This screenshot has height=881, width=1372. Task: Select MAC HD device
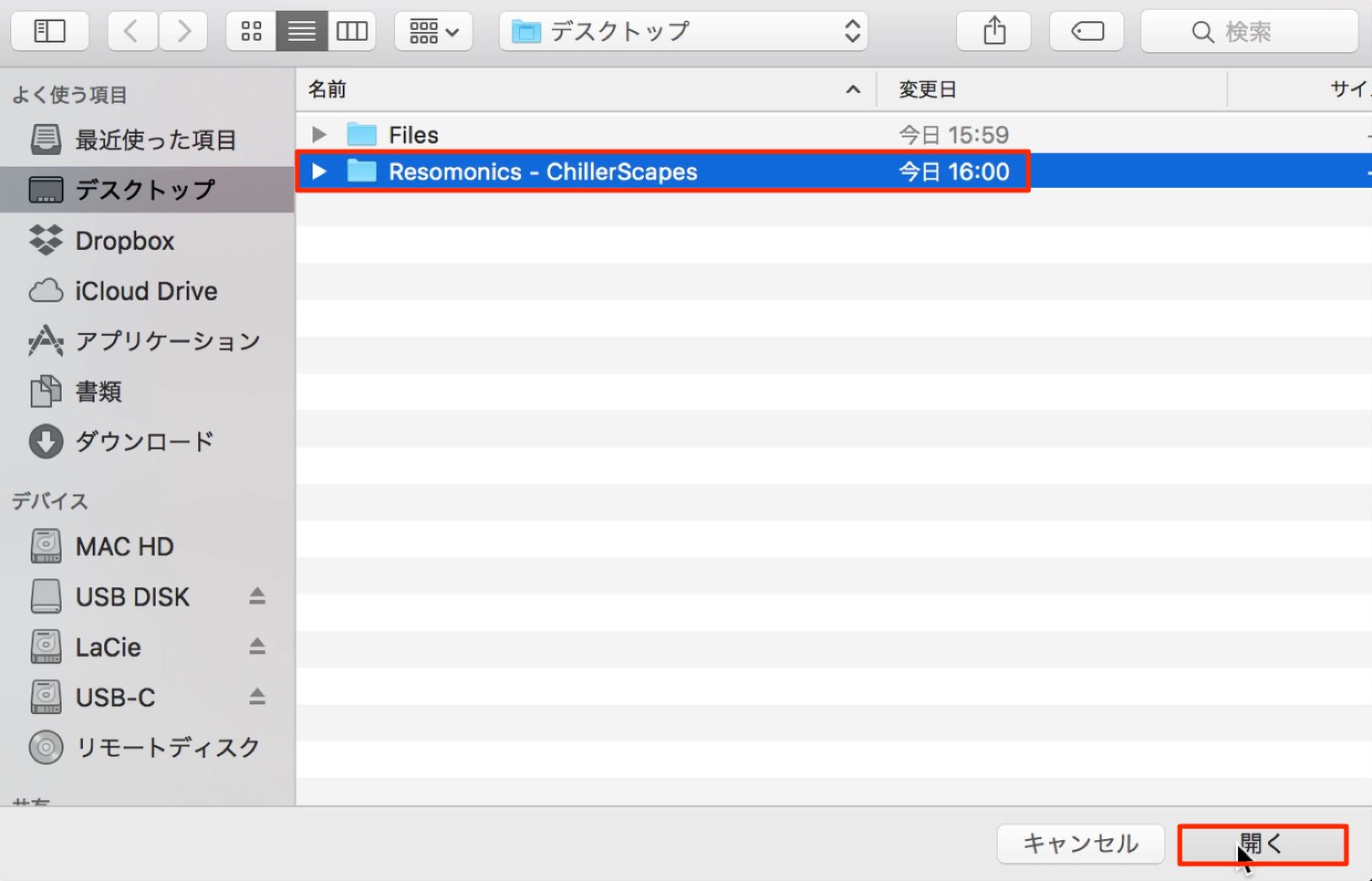147,546
